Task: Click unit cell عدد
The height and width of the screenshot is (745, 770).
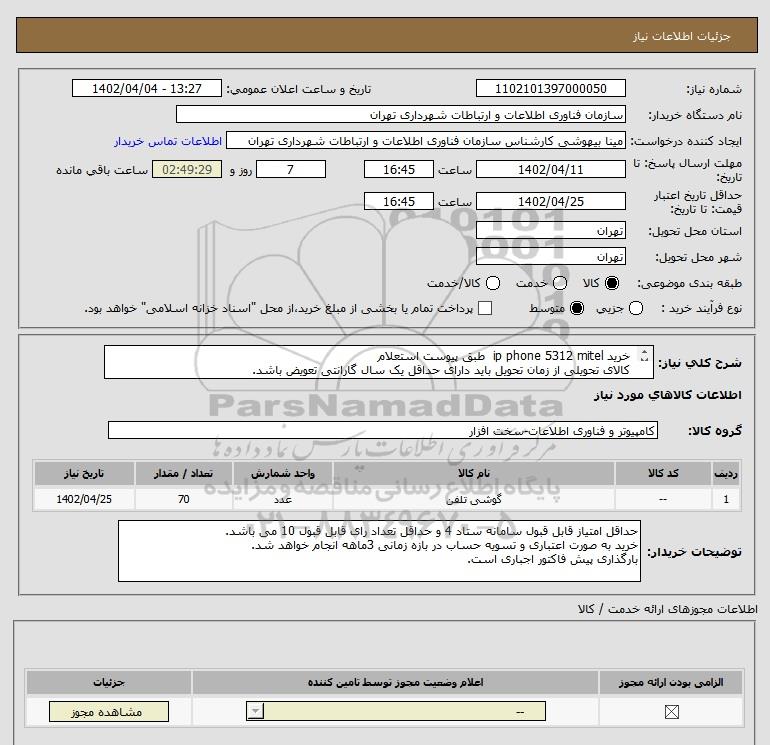Action: 283,499
